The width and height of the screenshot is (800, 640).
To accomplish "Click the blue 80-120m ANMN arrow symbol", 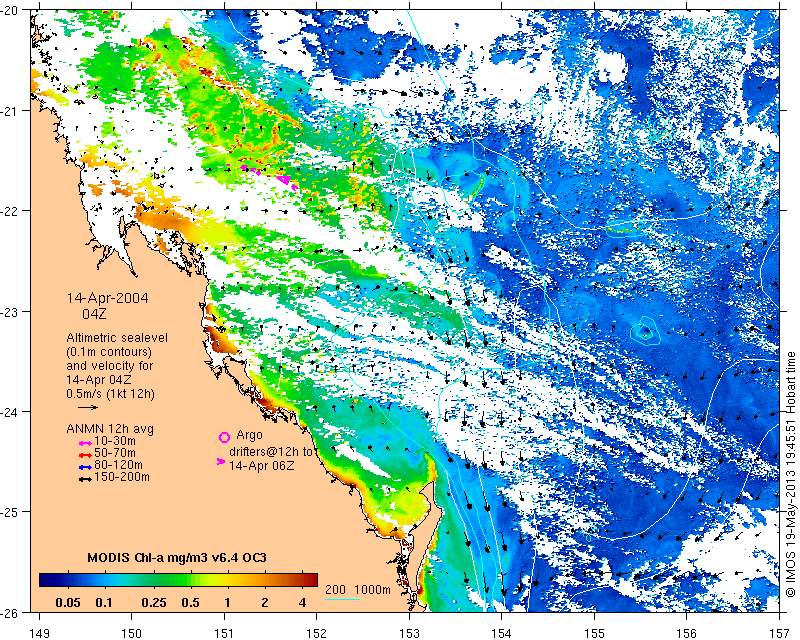I will coord(85,467).
